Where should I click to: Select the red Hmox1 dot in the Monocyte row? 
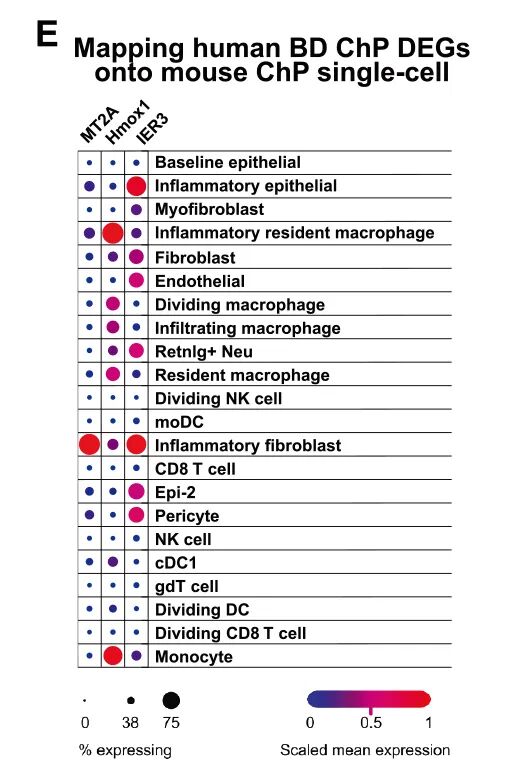click(x=113, y=655)
